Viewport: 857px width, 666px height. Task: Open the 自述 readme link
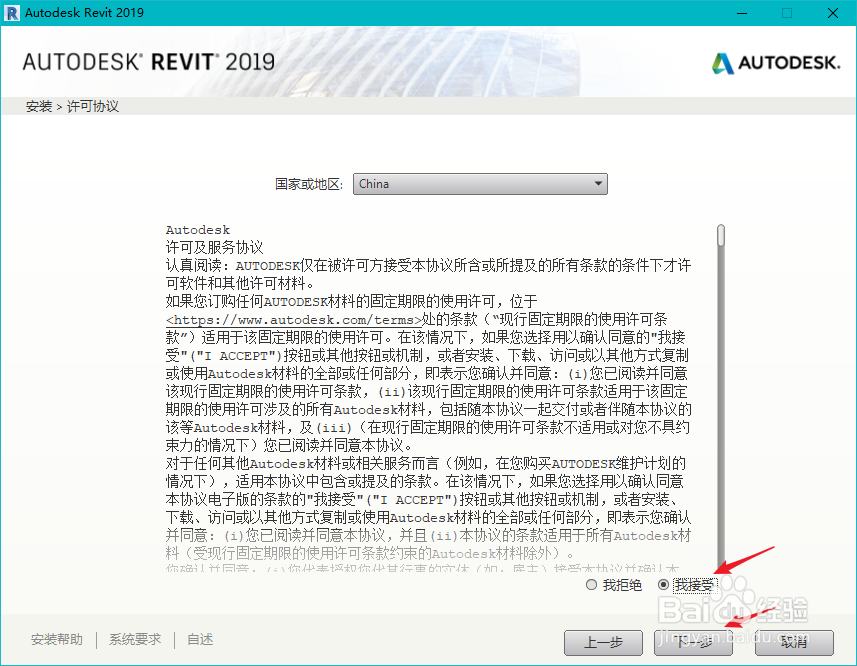[200, 639]
